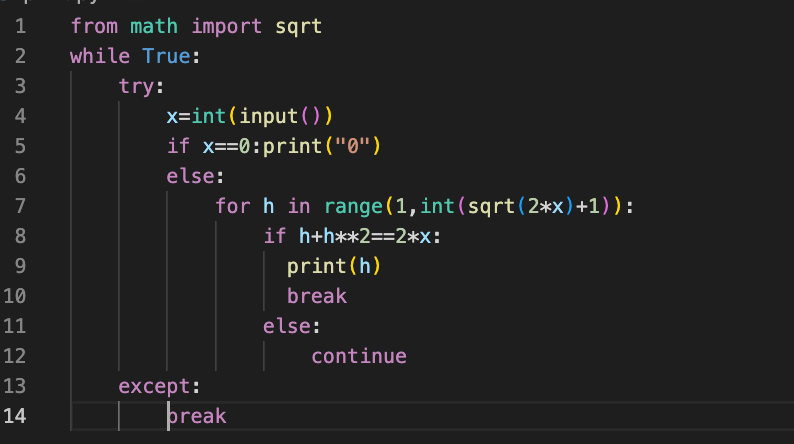Click the 'break' keyword on line 14

coord(197,416)
